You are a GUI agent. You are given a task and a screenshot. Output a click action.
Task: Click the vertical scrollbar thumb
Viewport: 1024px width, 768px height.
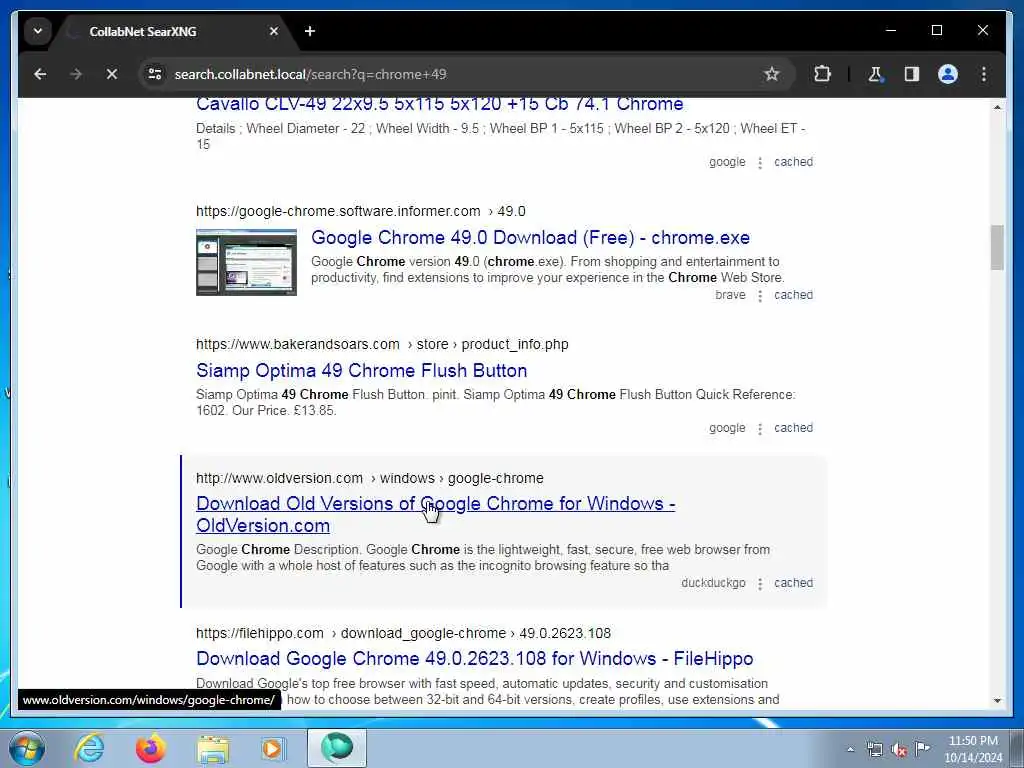click(x=997, y=247)
